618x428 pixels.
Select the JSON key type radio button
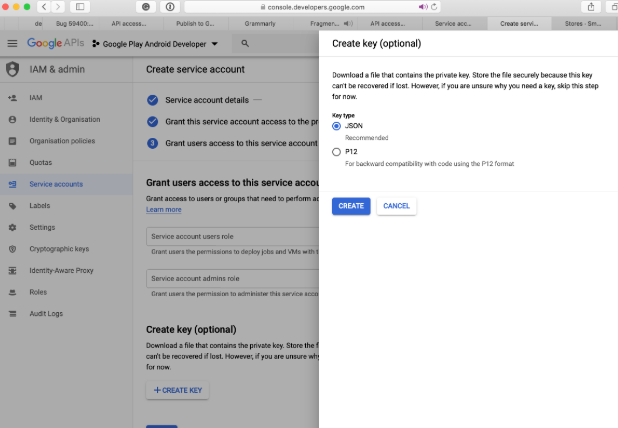coord(336,126)
